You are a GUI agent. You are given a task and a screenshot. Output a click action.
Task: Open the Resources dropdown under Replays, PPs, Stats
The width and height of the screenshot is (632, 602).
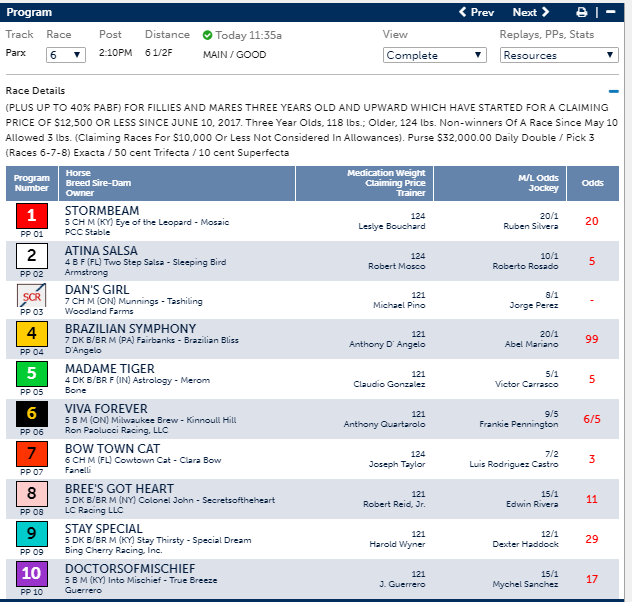click(x=558, y=55)
